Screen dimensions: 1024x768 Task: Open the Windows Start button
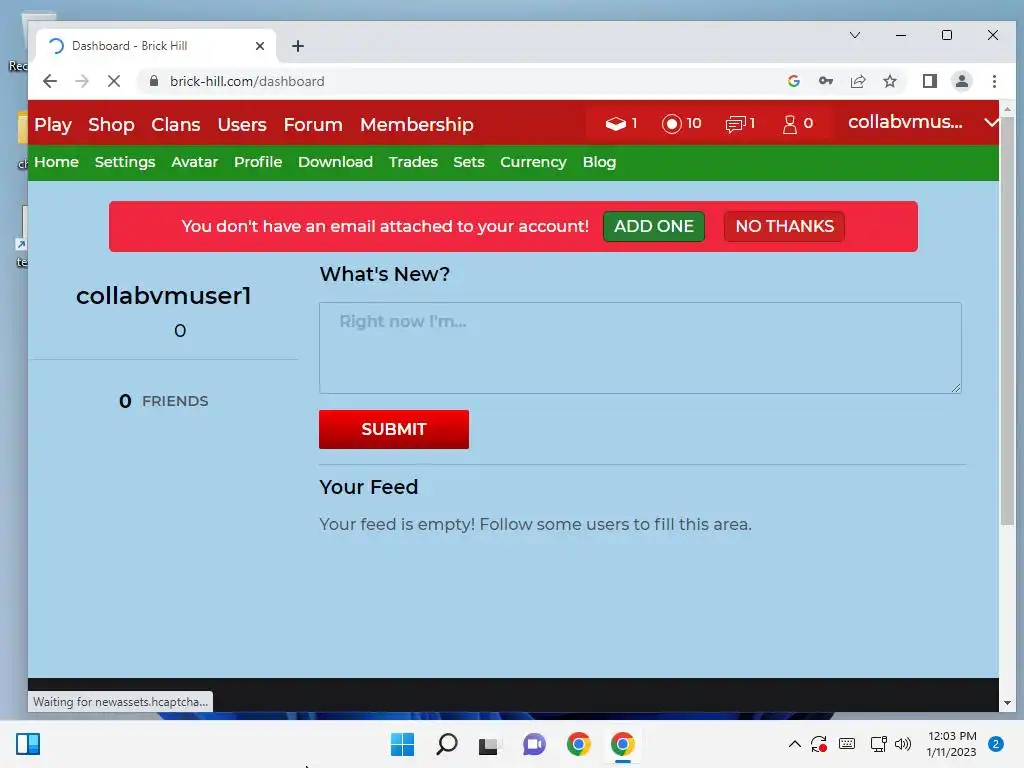coord(402,744)
